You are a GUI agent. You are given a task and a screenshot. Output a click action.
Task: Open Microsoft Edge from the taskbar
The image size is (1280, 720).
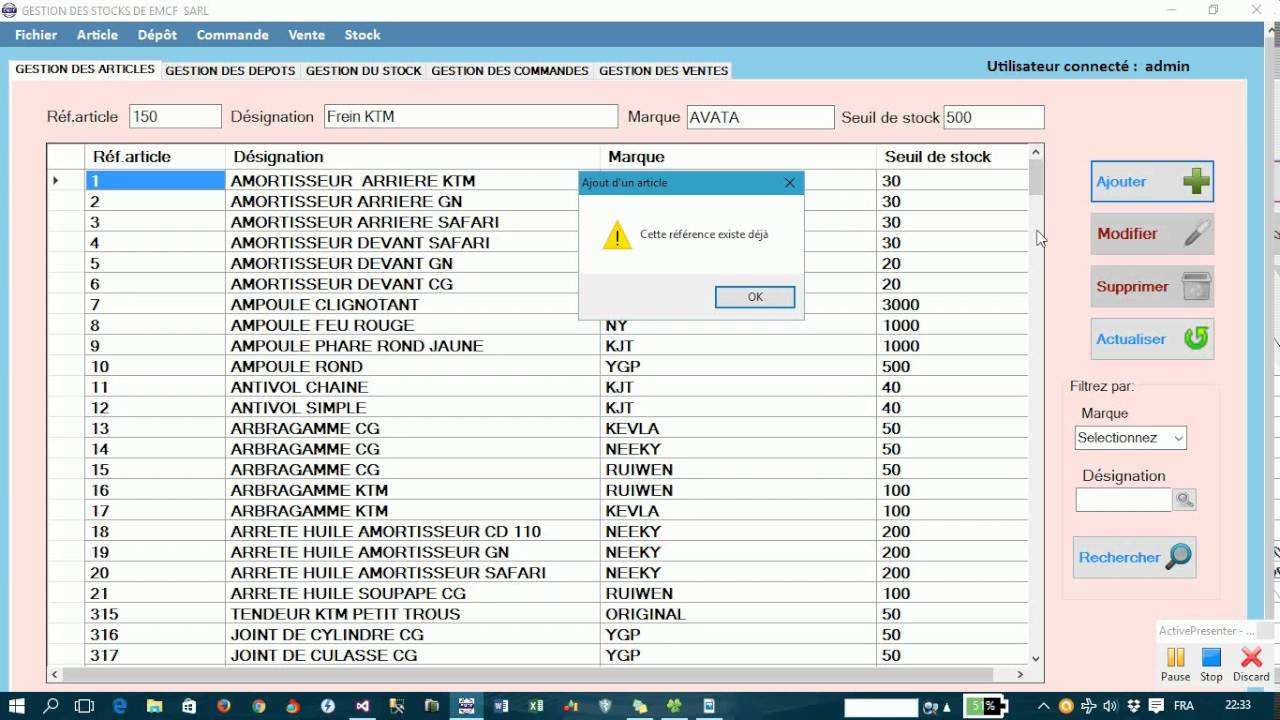(120, 706)
